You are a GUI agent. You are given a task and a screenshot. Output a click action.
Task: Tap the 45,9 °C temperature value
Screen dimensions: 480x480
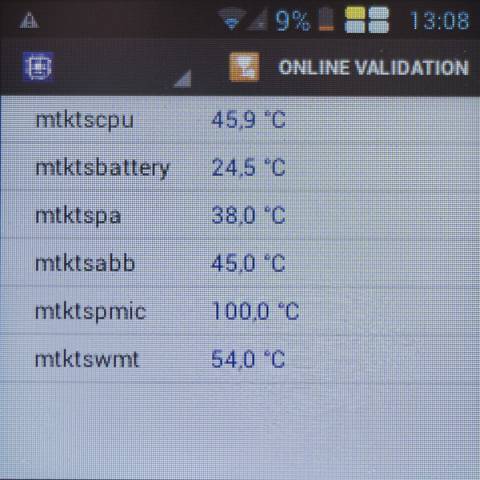pos(249,120)
